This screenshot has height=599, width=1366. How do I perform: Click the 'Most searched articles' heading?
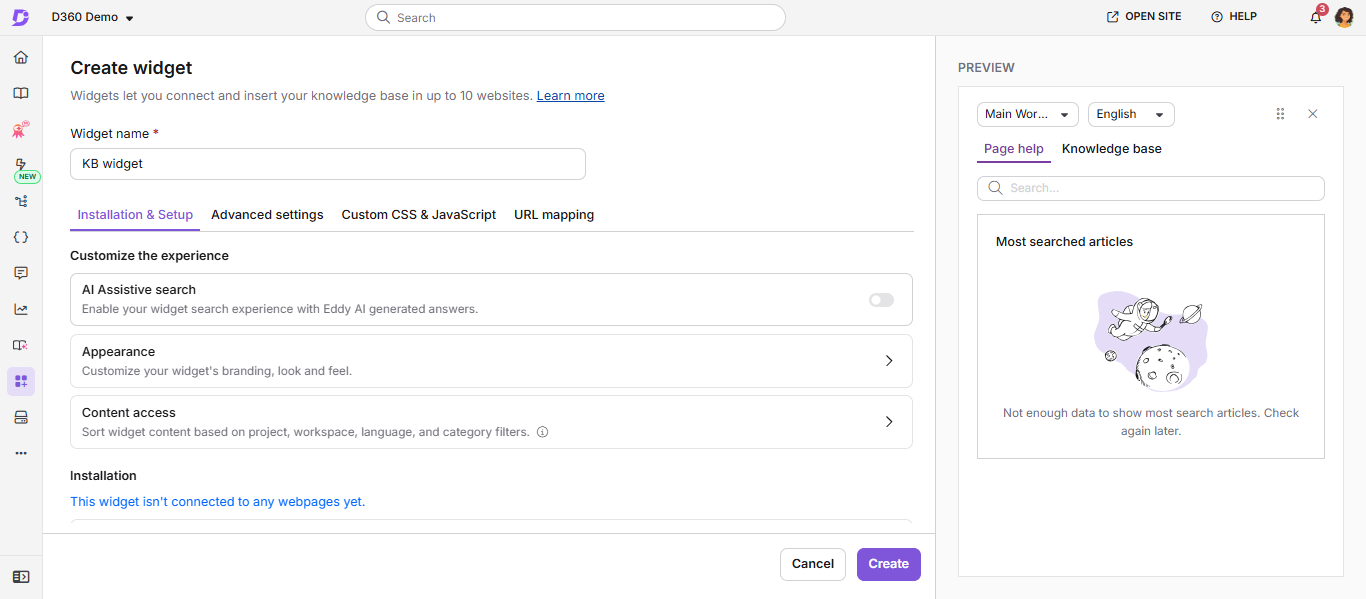pos(1064,242)
